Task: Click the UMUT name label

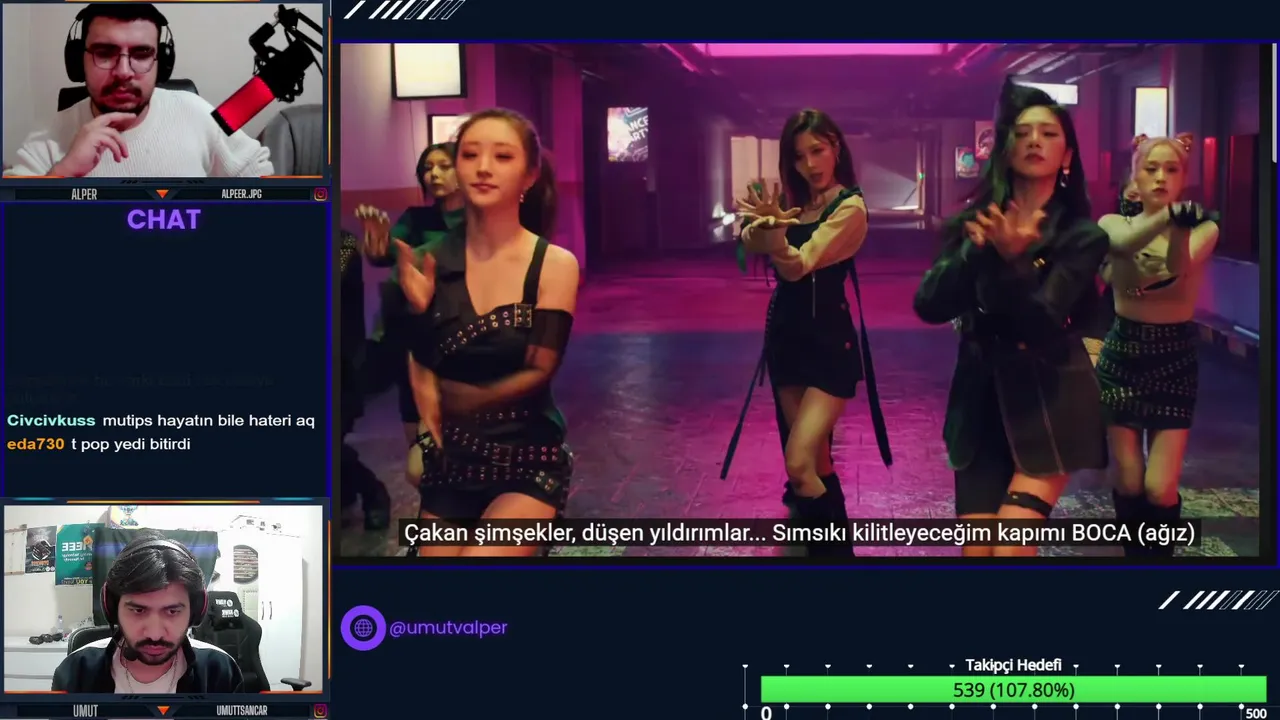Action: coord(85,711)
